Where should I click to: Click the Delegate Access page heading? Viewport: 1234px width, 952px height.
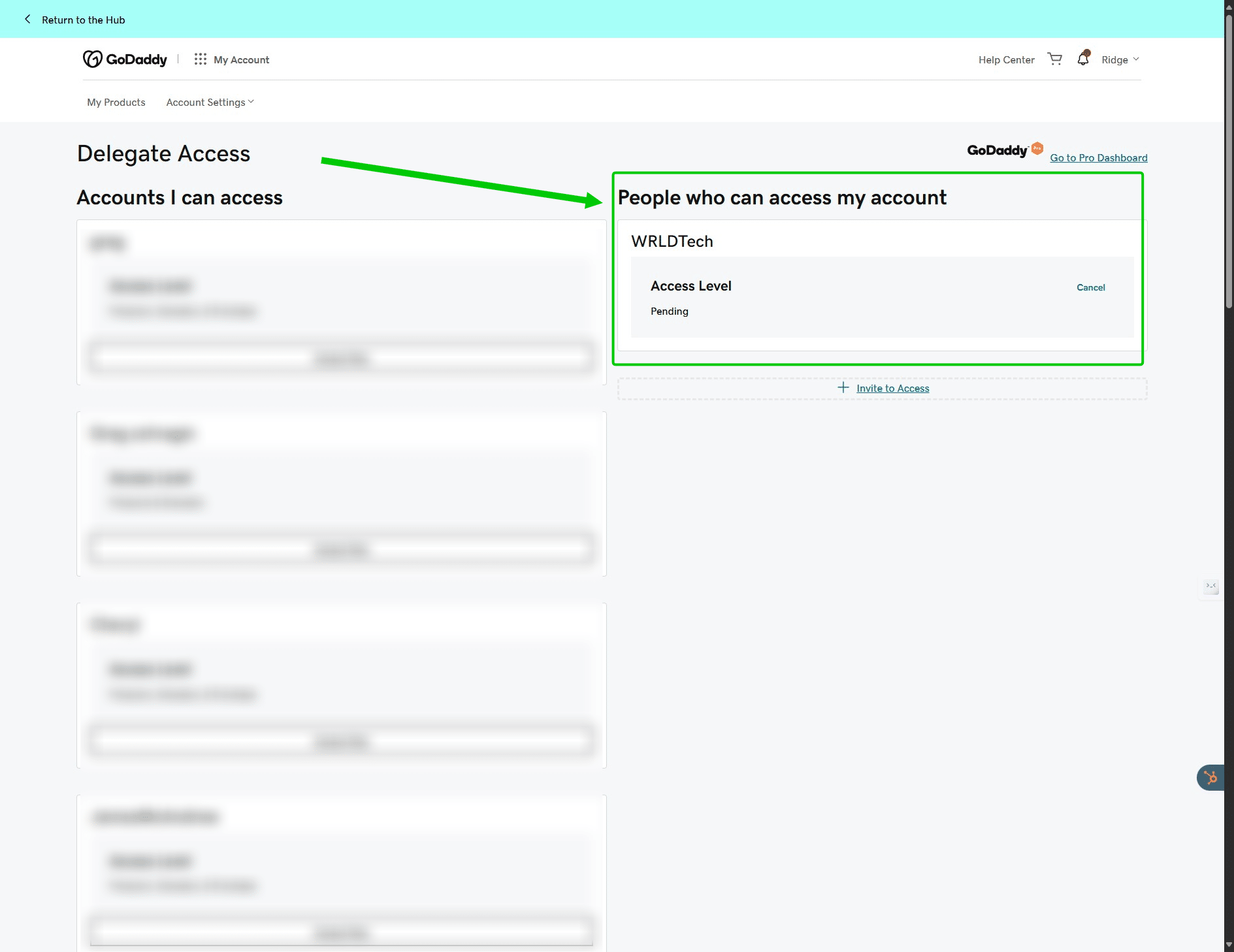[163, 154]
